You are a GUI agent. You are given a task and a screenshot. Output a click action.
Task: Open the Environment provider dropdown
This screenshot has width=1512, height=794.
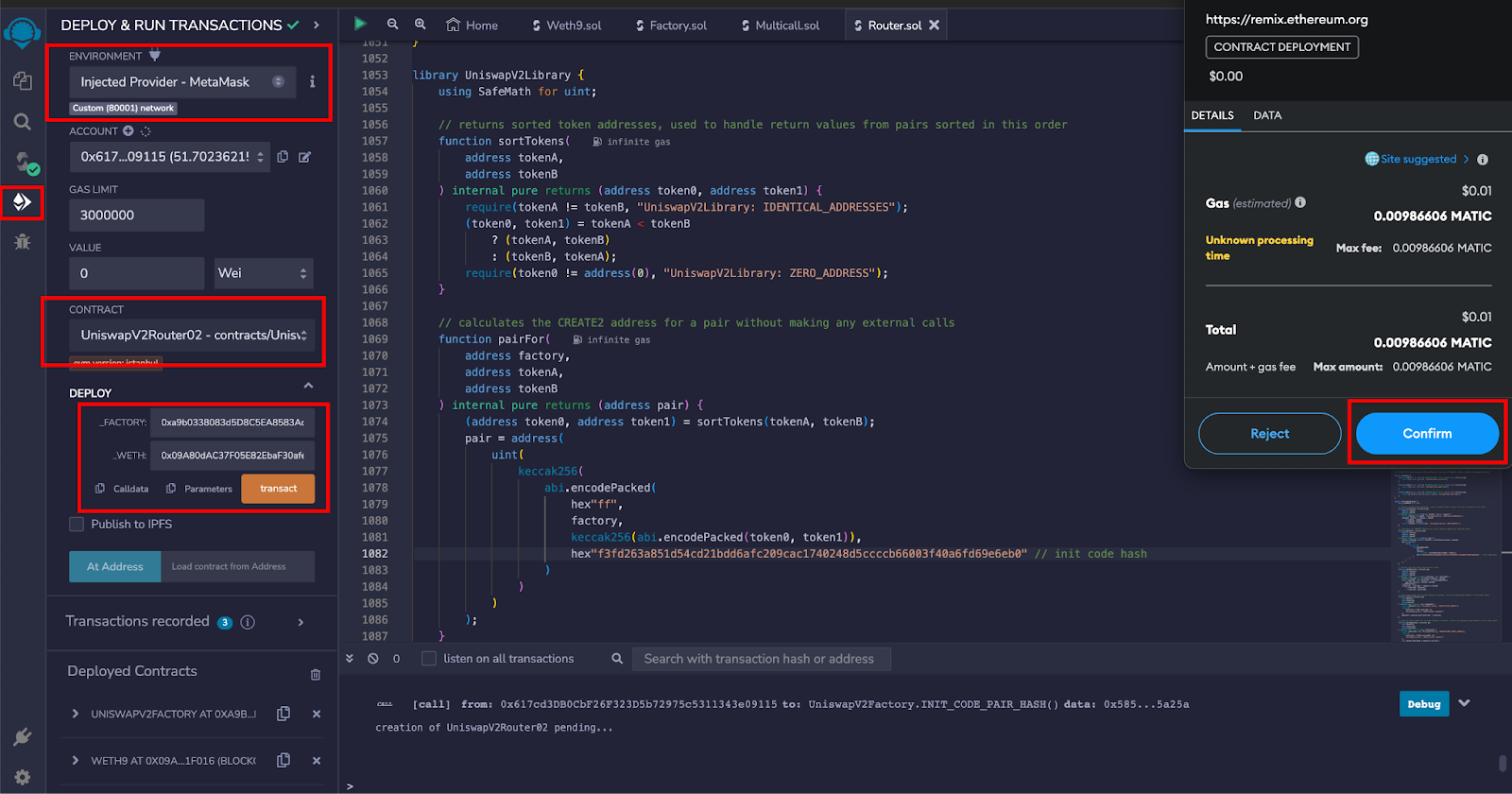182,82
